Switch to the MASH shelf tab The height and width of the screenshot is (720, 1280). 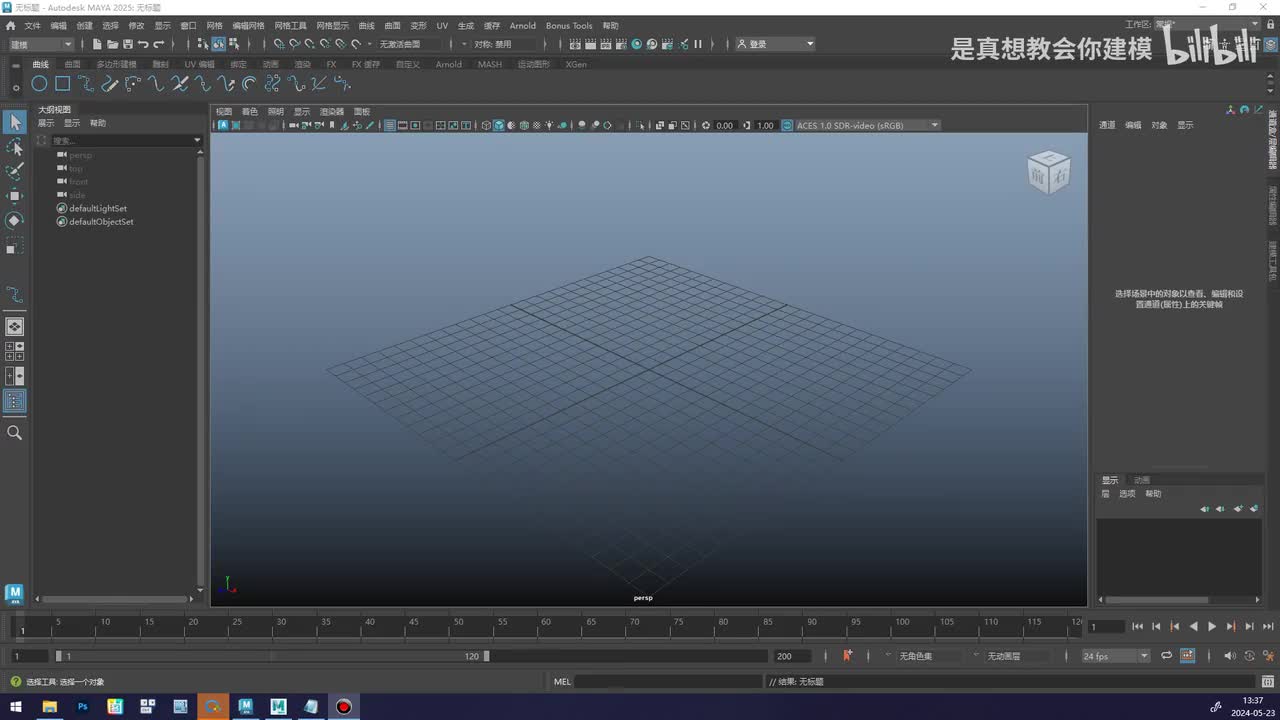(490, 64)
